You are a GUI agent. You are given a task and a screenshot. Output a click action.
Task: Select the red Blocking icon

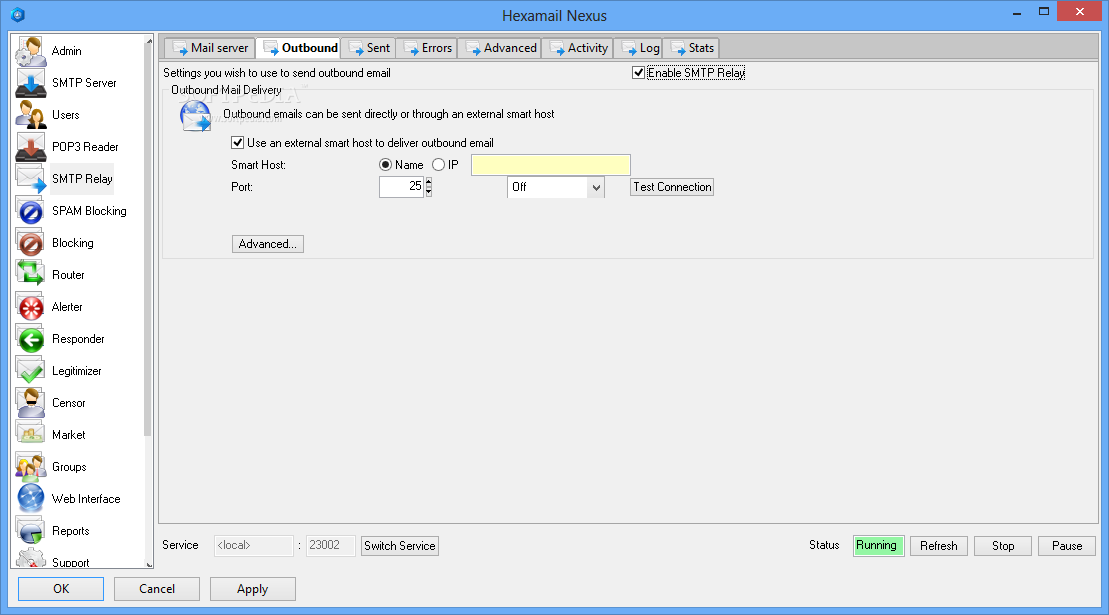[30, 242]
